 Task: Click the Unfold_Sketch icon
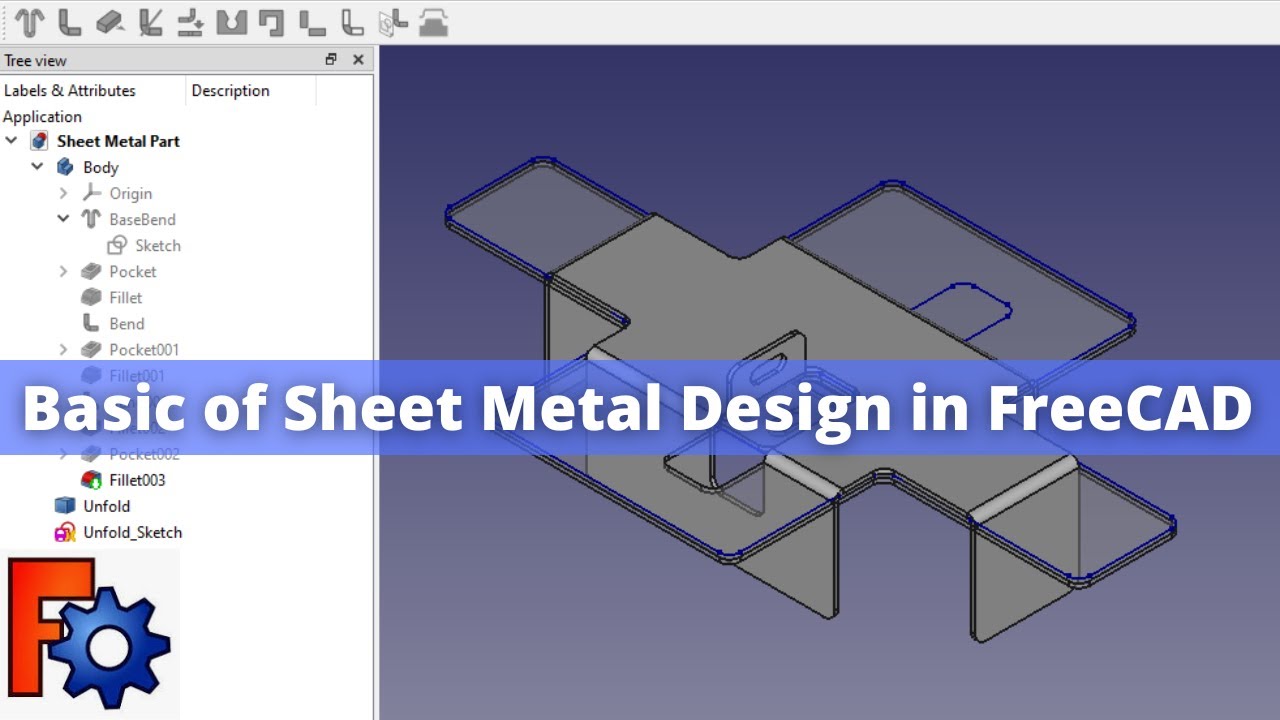(65, 532)
